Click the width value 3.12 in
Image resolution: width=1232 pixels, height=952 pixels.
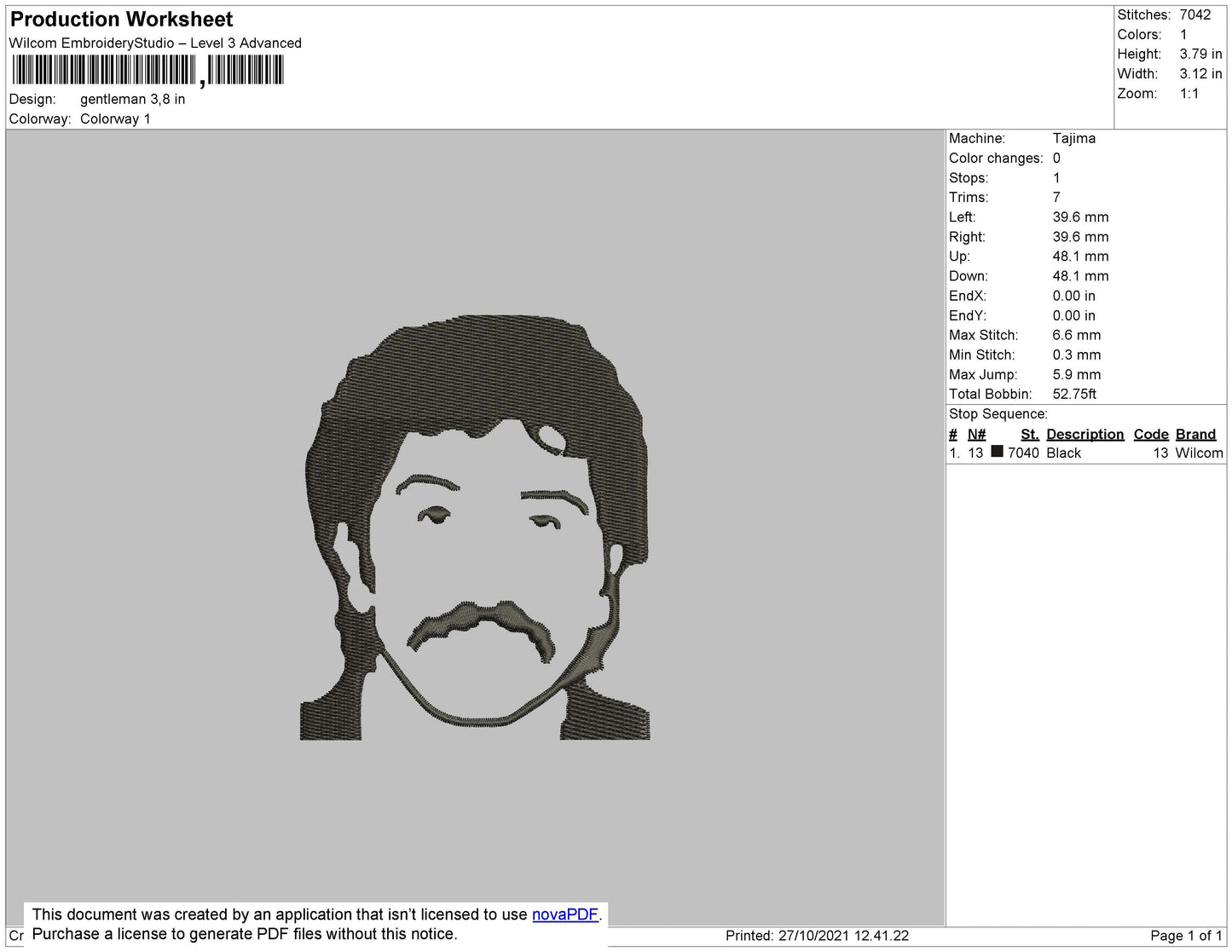tap(1200, 74)
